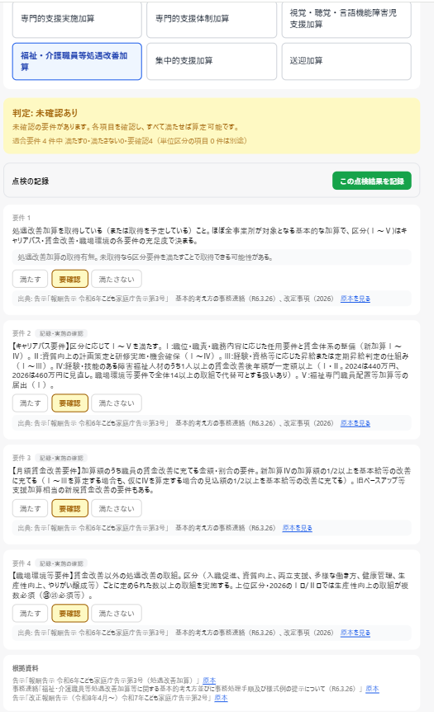
Task: Select the 福祉・介護職員等処遇改善加算 card
Action: point(77,61)
